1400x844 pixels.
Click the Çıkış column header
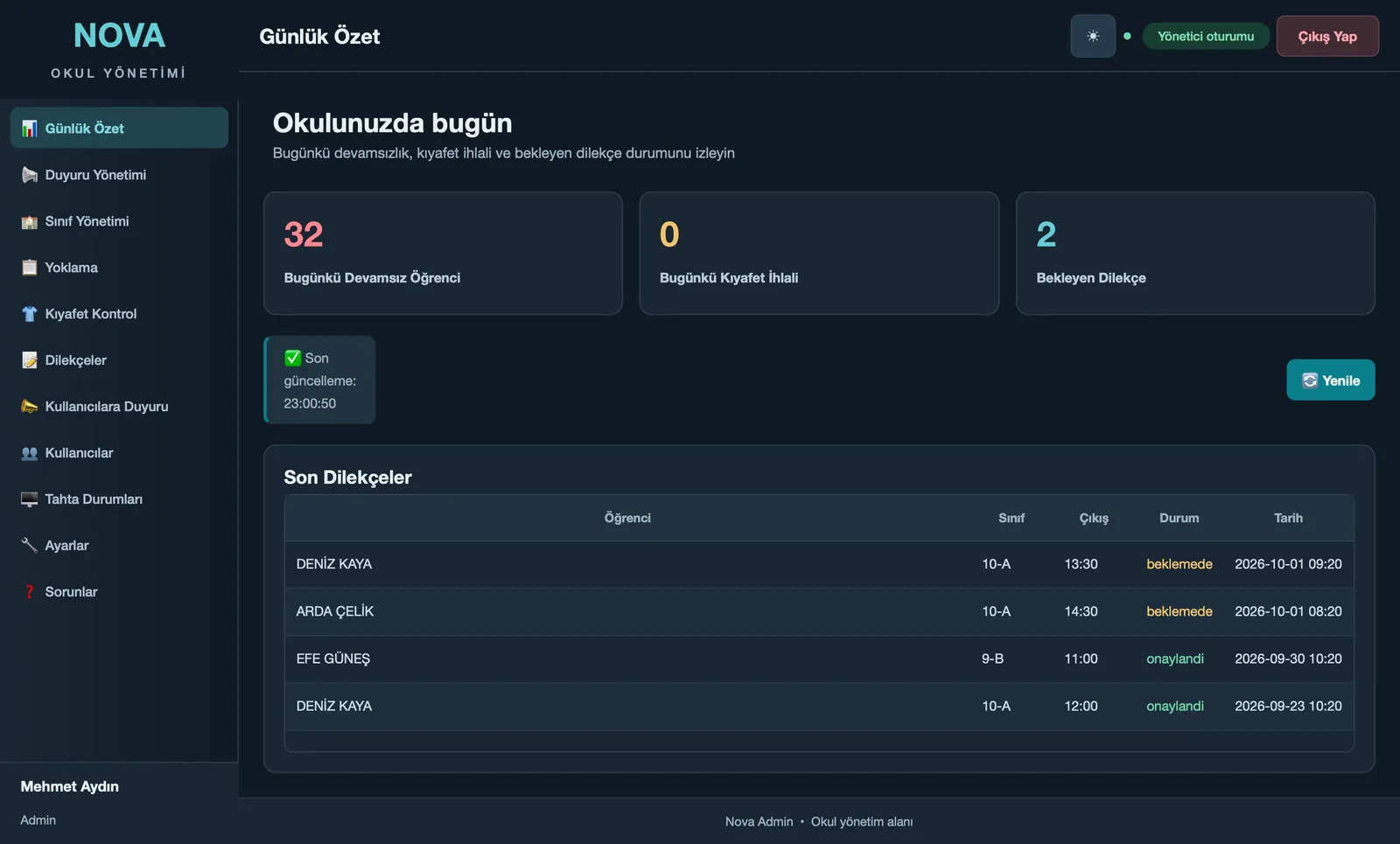(1094, 518)
